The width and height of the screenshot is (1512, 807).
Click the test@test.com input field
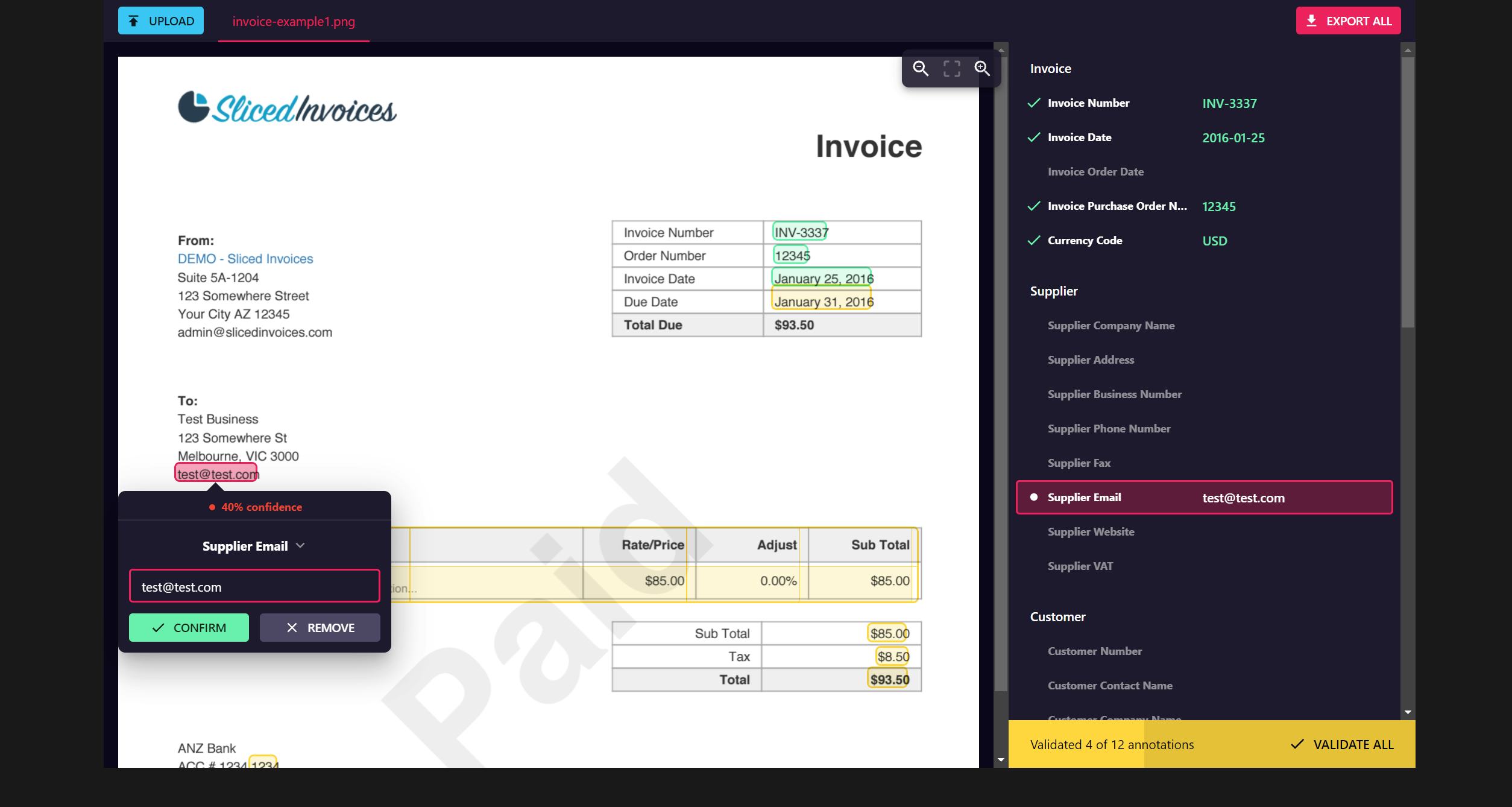pyautogui.click(x=254, y=586)
